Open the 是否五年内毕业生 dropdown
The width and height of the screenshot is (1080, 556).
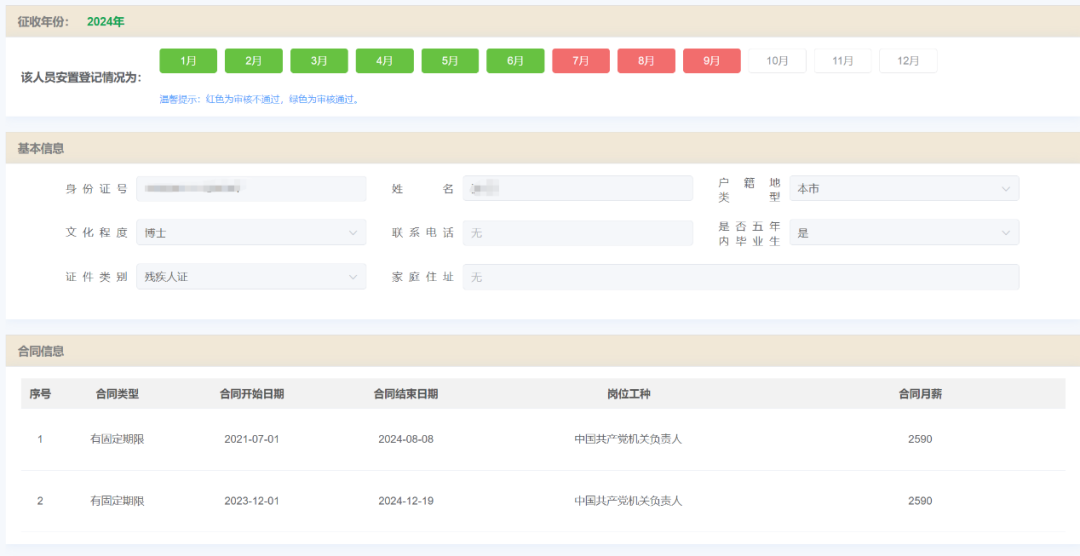904,233
